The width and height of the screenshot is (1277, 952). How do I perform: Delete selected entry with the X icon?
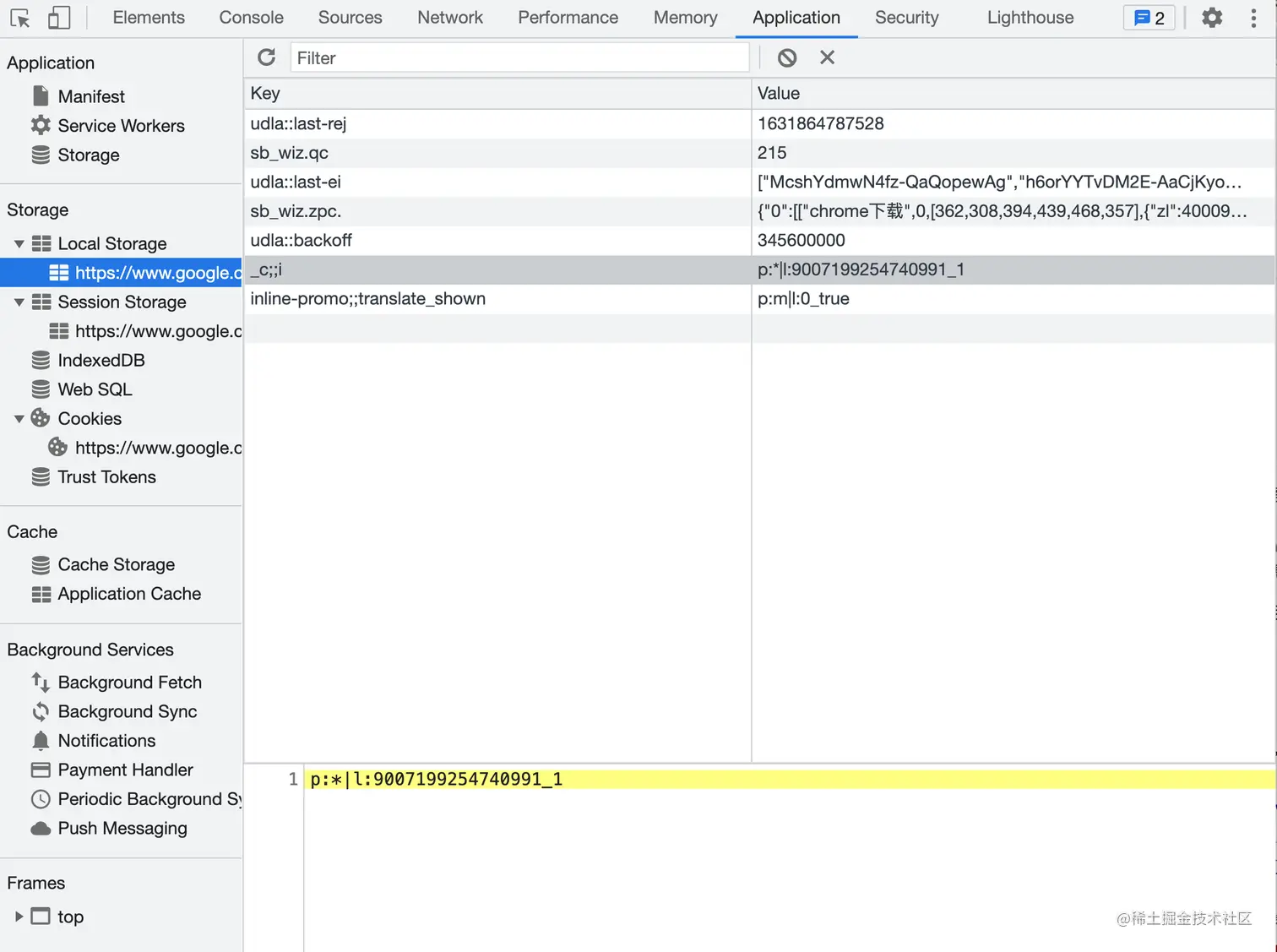(828, 57)
